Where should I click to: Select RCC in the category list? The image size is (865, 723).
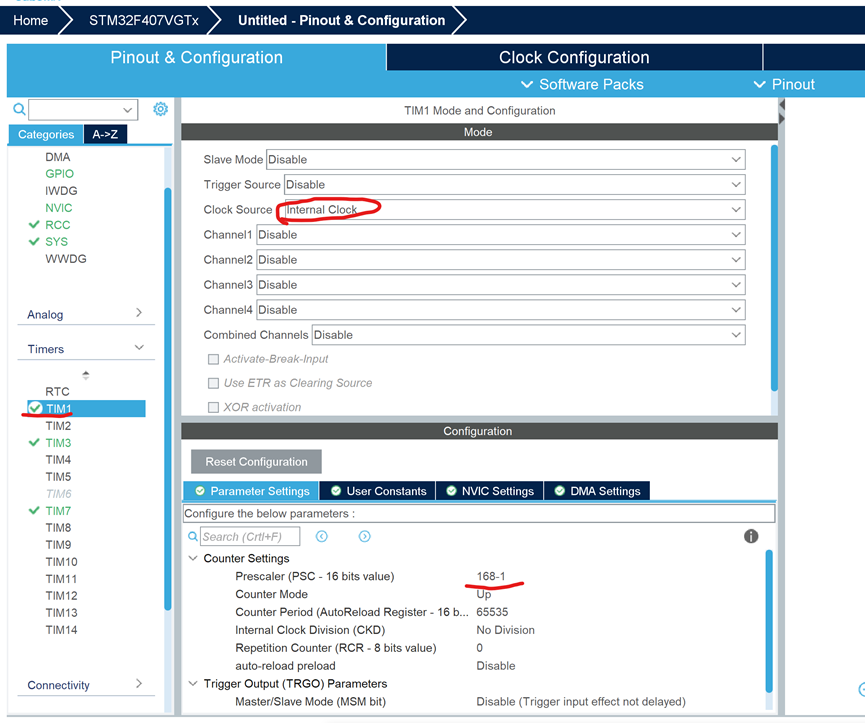click(x=57, y=225)
